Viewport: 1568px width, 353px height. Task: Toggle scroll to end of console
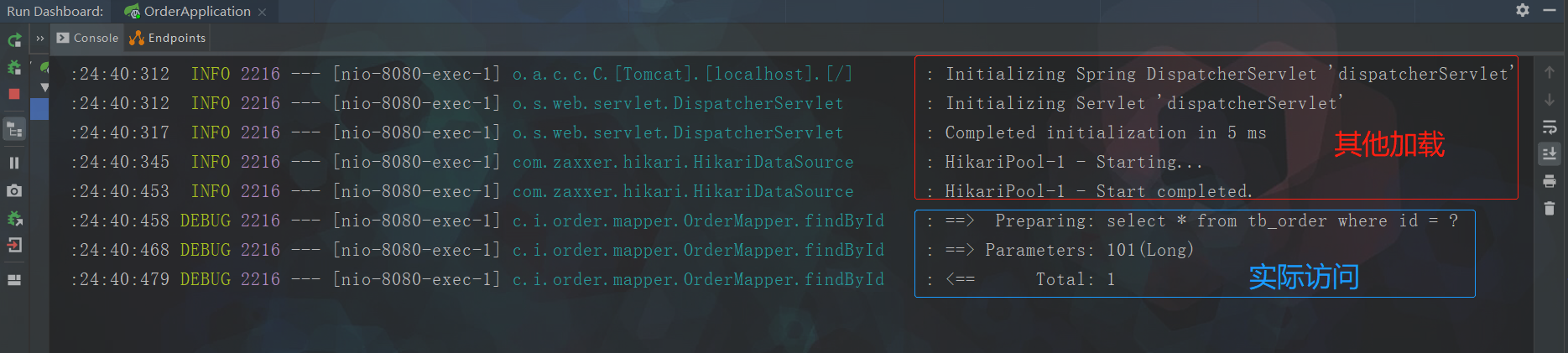click(1550, 153)
